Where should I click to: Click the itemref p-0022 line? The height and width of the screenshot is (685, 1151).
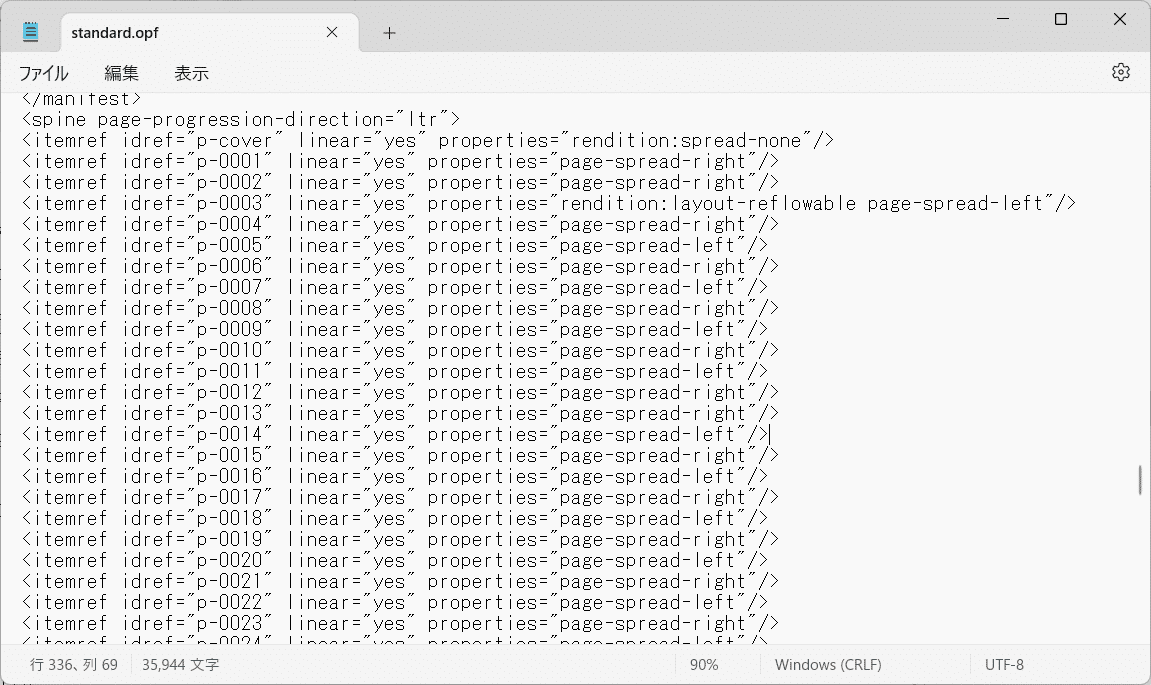pos(395,603)
